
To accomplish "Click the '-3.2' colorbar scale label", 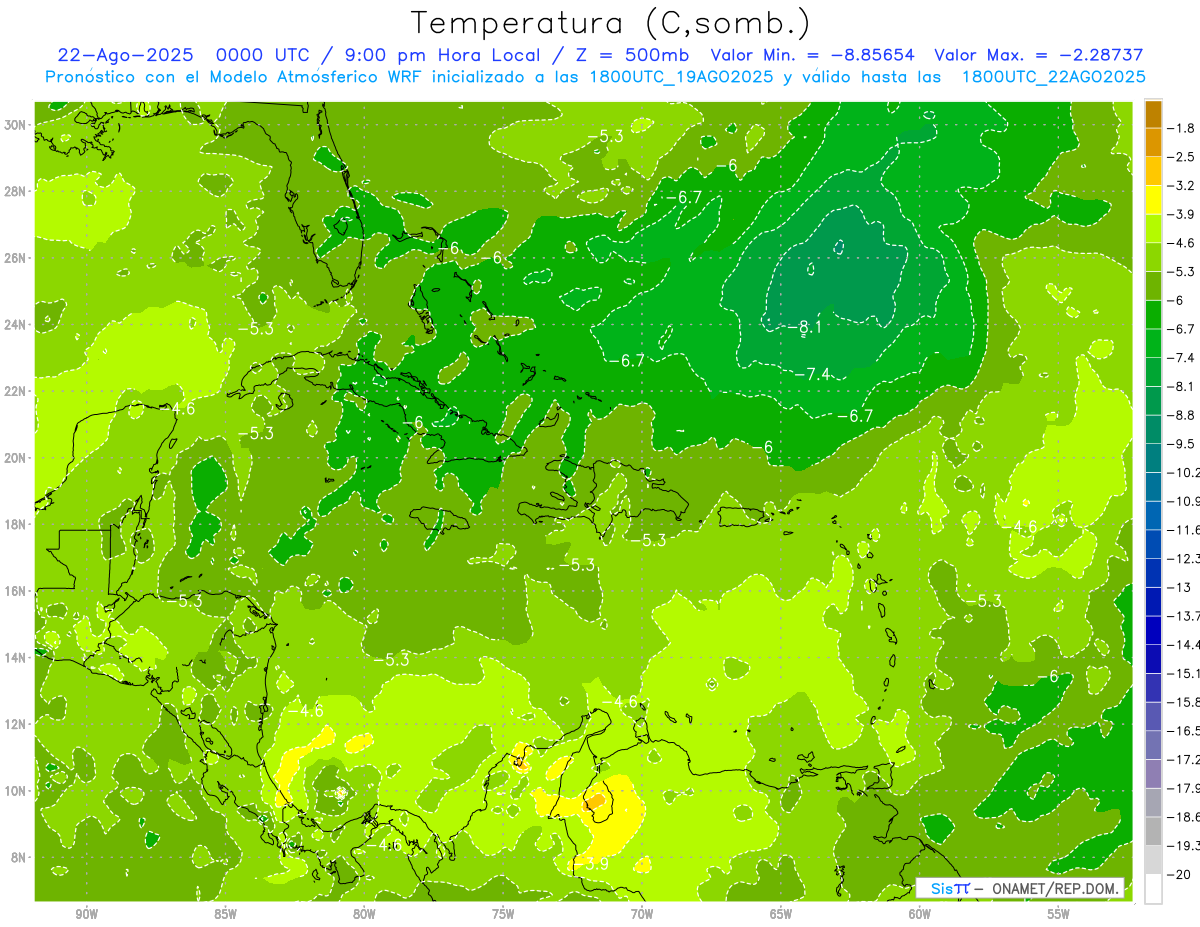I will [1181, 186].
